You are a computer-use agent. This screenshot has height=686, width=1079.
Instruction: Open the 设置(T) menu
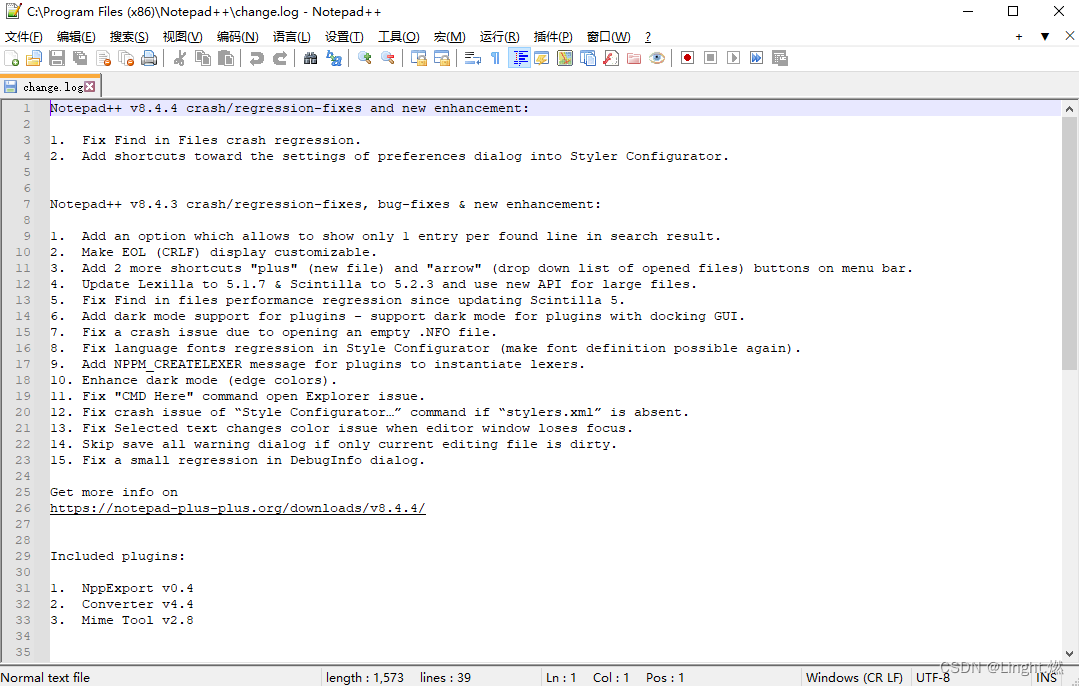pyautogui.click(x=344, y=36)
